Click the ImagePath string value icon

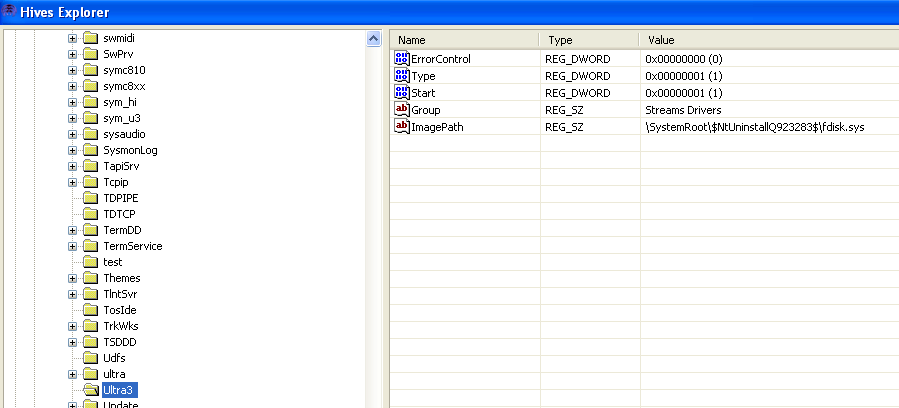point(402,127)
